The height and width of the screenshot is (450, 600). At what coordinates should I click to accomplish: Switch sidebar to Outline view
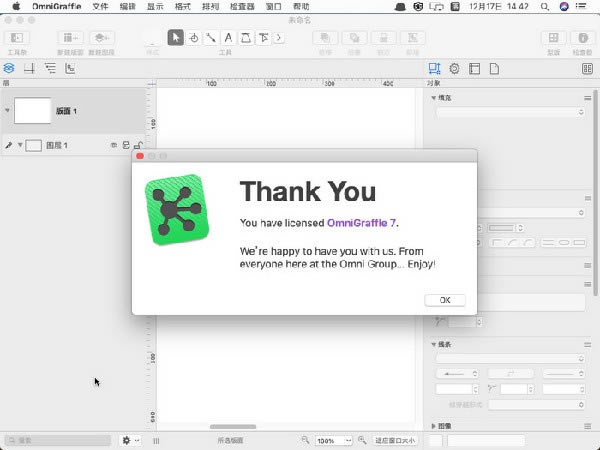50,68
